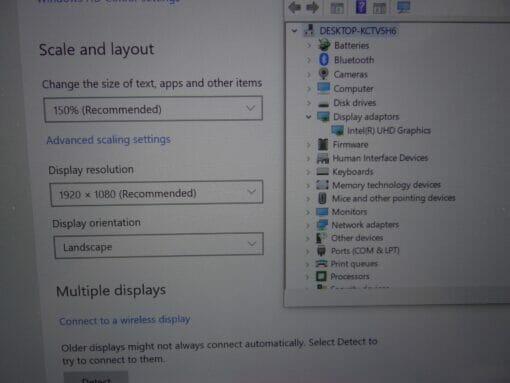Select the Ports (COM & LPT) row

(x=365, y=251)
